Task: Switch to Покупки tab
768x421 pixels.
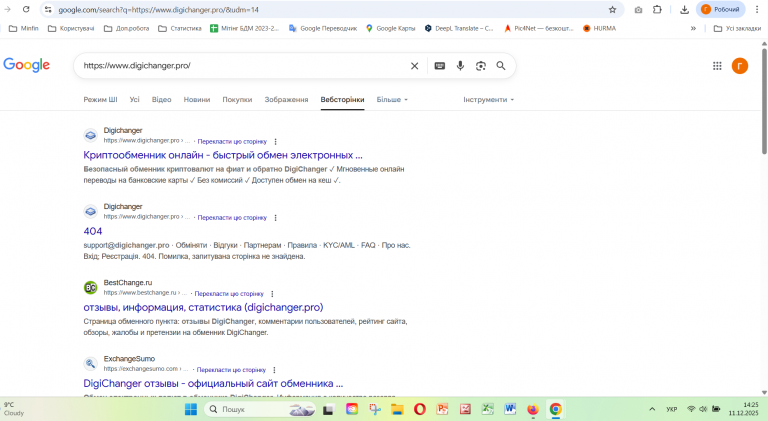Action: [237, 99]
